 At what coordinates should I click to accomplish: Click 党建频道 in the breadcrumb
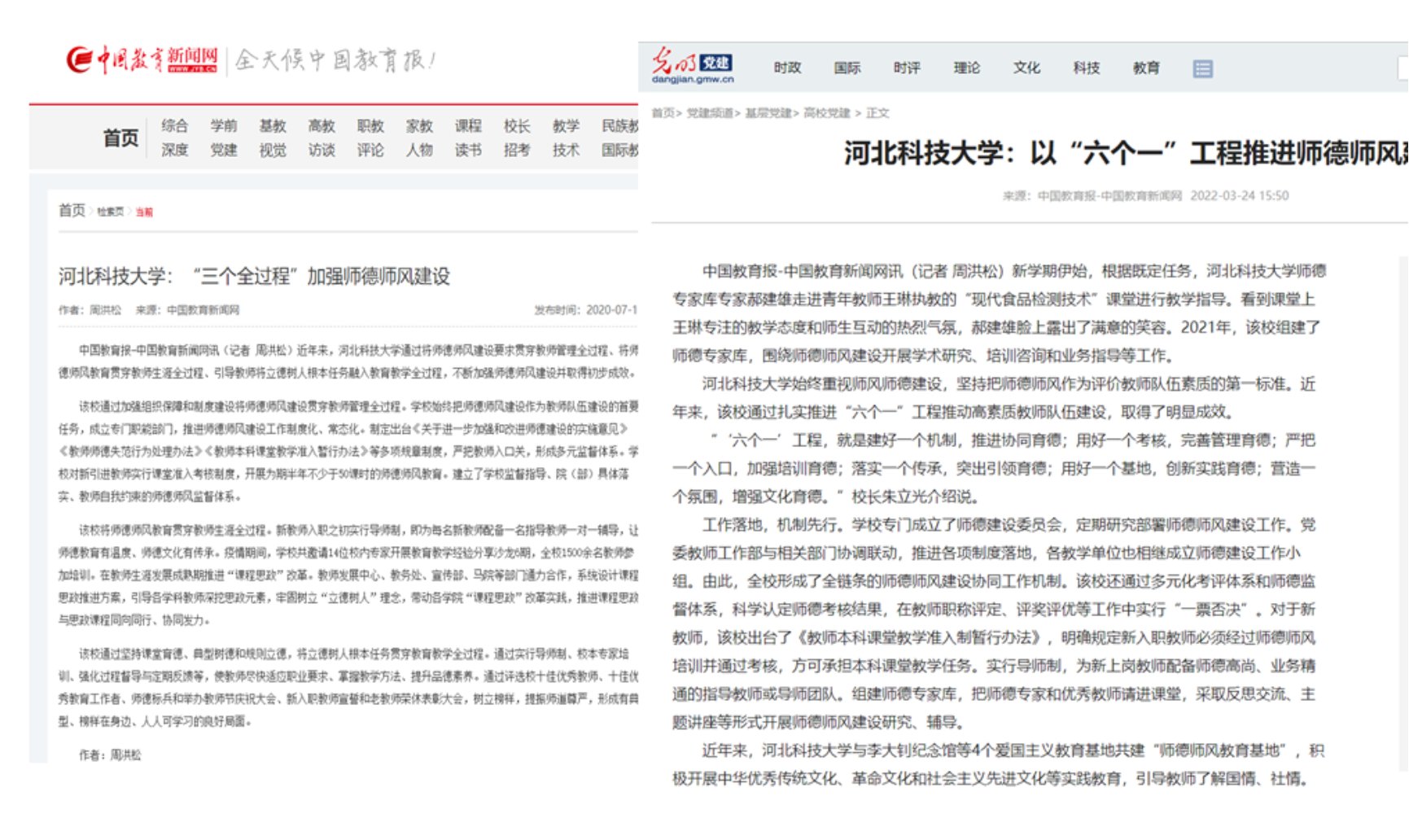(710, 113)
